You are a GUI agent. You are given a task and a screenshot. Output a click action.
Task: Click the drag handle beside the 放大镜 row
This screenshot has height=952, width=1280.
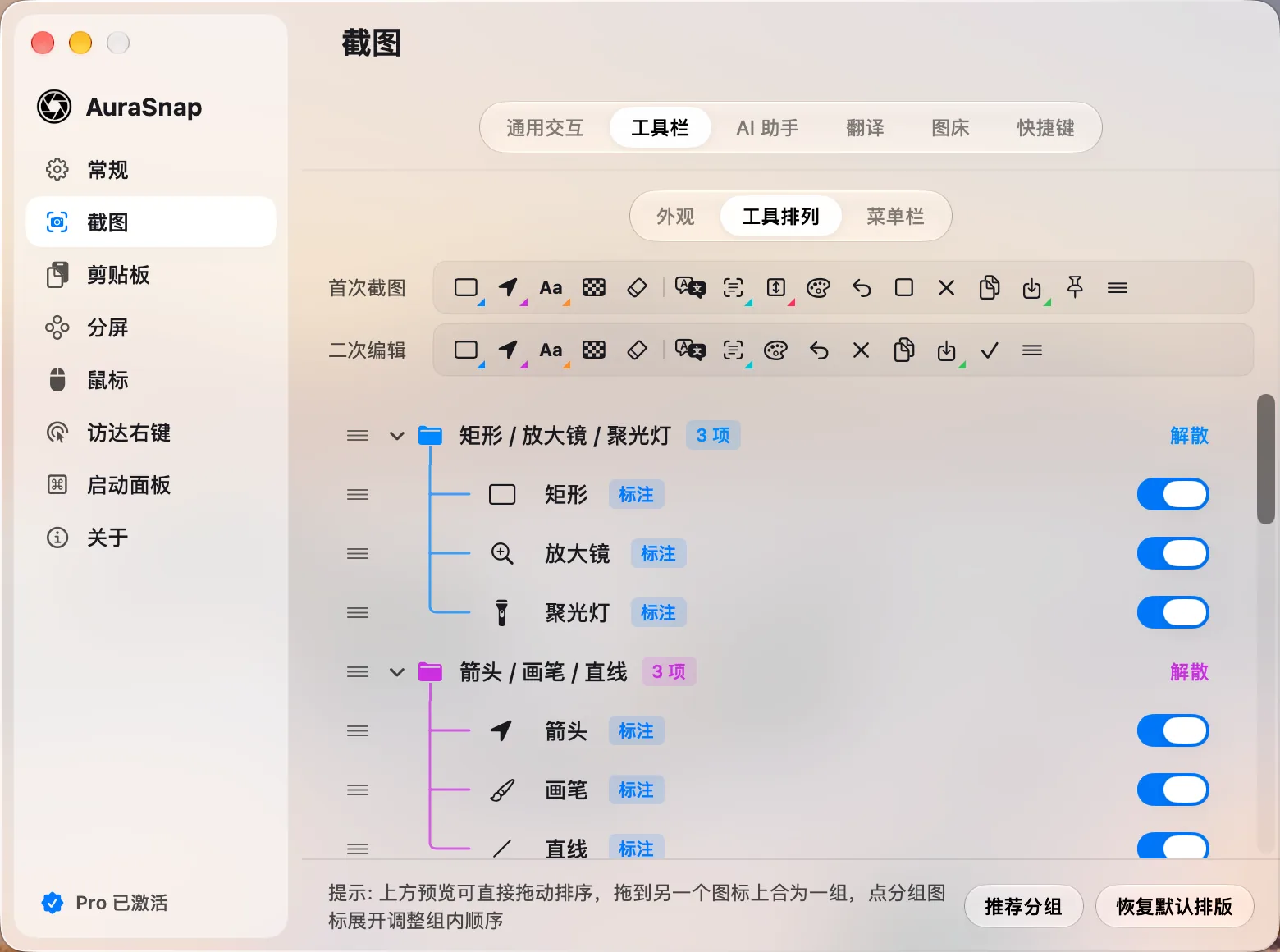pos(357,554)
